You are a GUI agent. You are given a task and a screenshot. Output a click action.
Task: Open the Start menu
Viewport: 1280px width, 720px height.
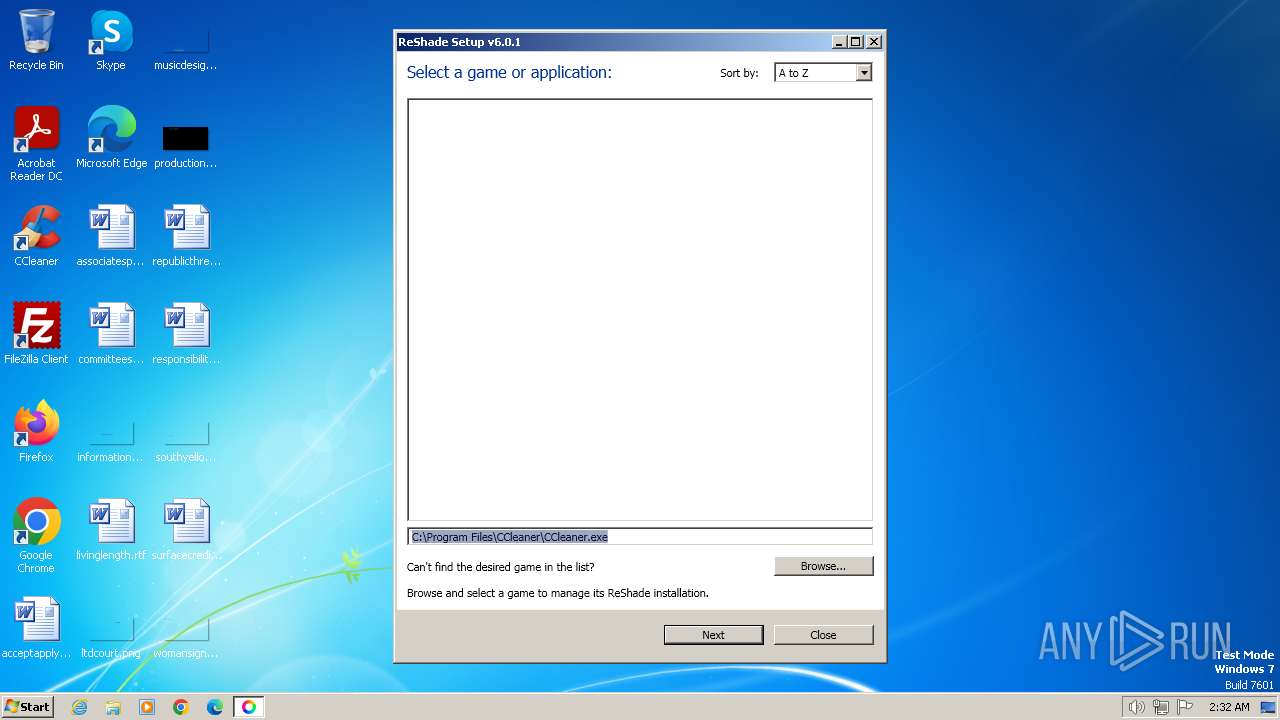click(28, 707)
